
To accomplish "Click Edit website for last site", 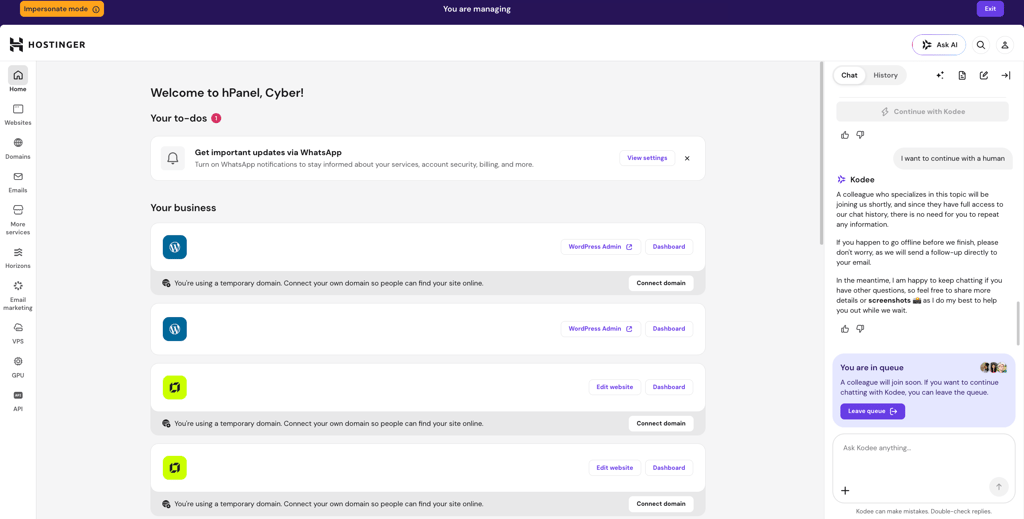I will (615, 467).
